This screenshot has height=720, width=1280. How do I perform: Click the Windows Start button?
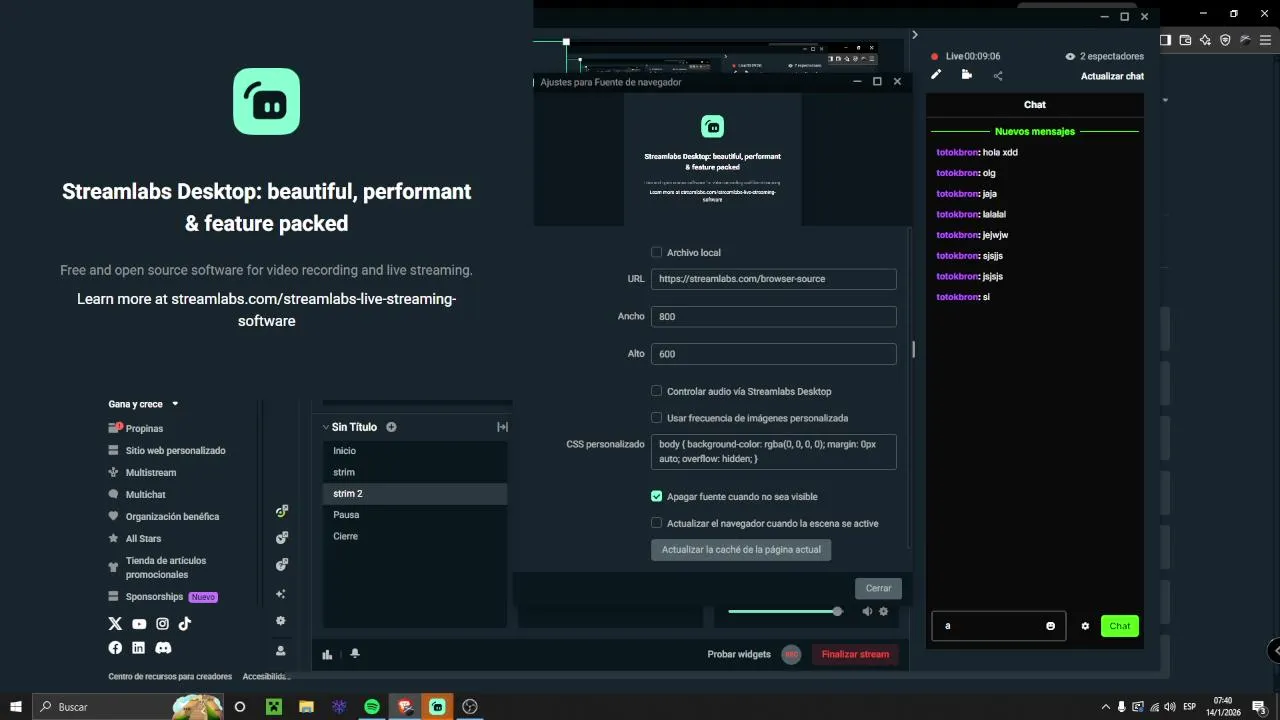pyautogui.click(x=15, y=707)
